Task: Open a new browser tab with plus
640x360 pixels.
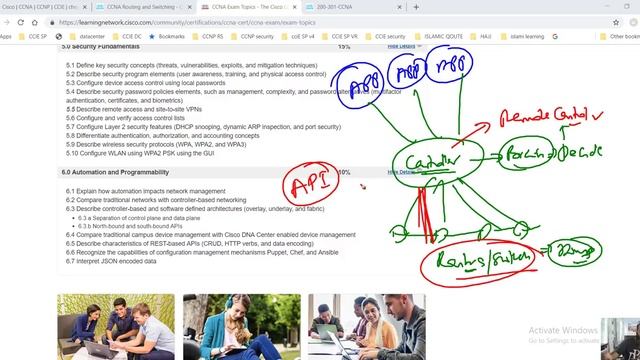Action: 416,7
